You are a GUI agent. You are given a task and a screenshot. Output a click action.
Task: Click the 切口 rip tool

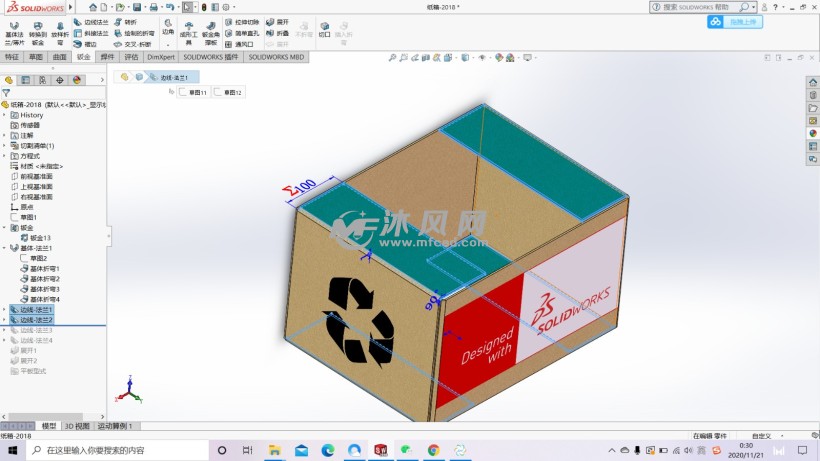pos(325,29)
